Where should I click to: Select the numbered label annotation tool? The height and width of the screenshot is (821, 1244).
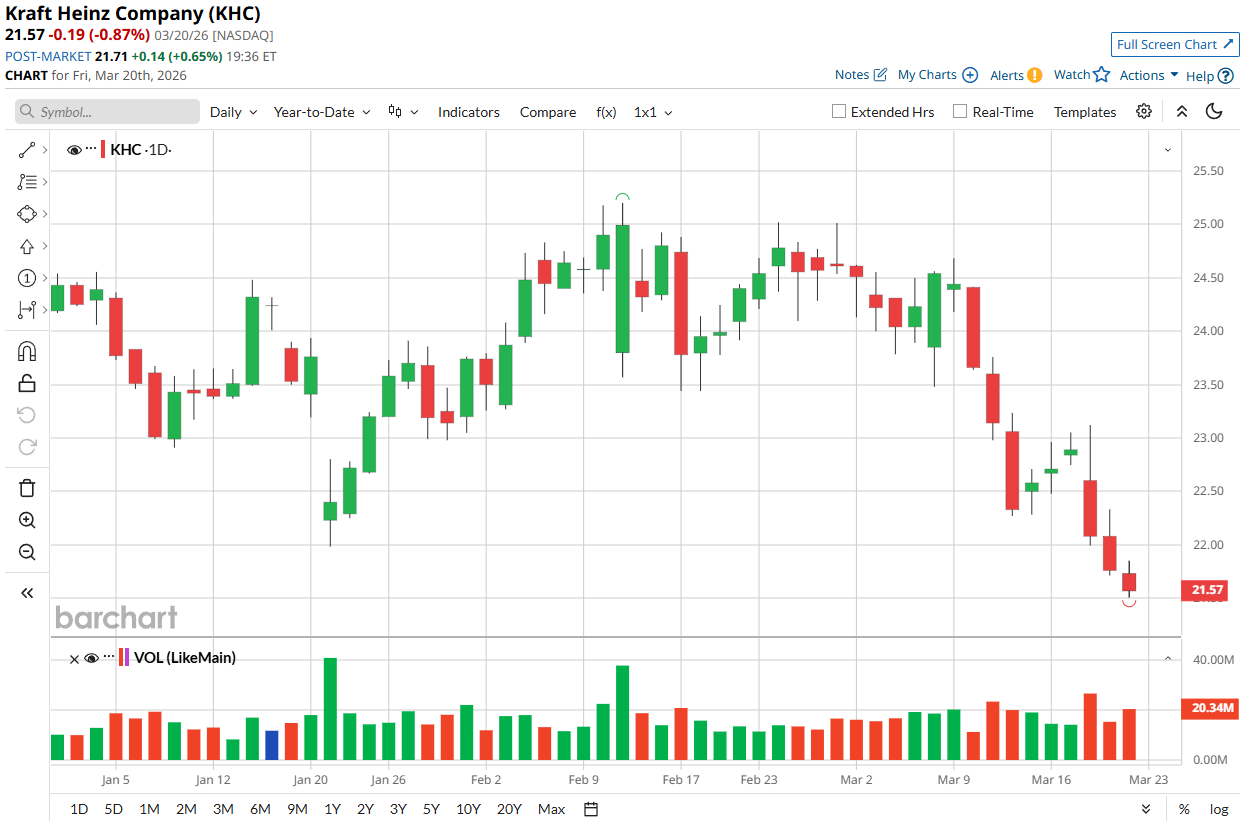pos(27,278)
